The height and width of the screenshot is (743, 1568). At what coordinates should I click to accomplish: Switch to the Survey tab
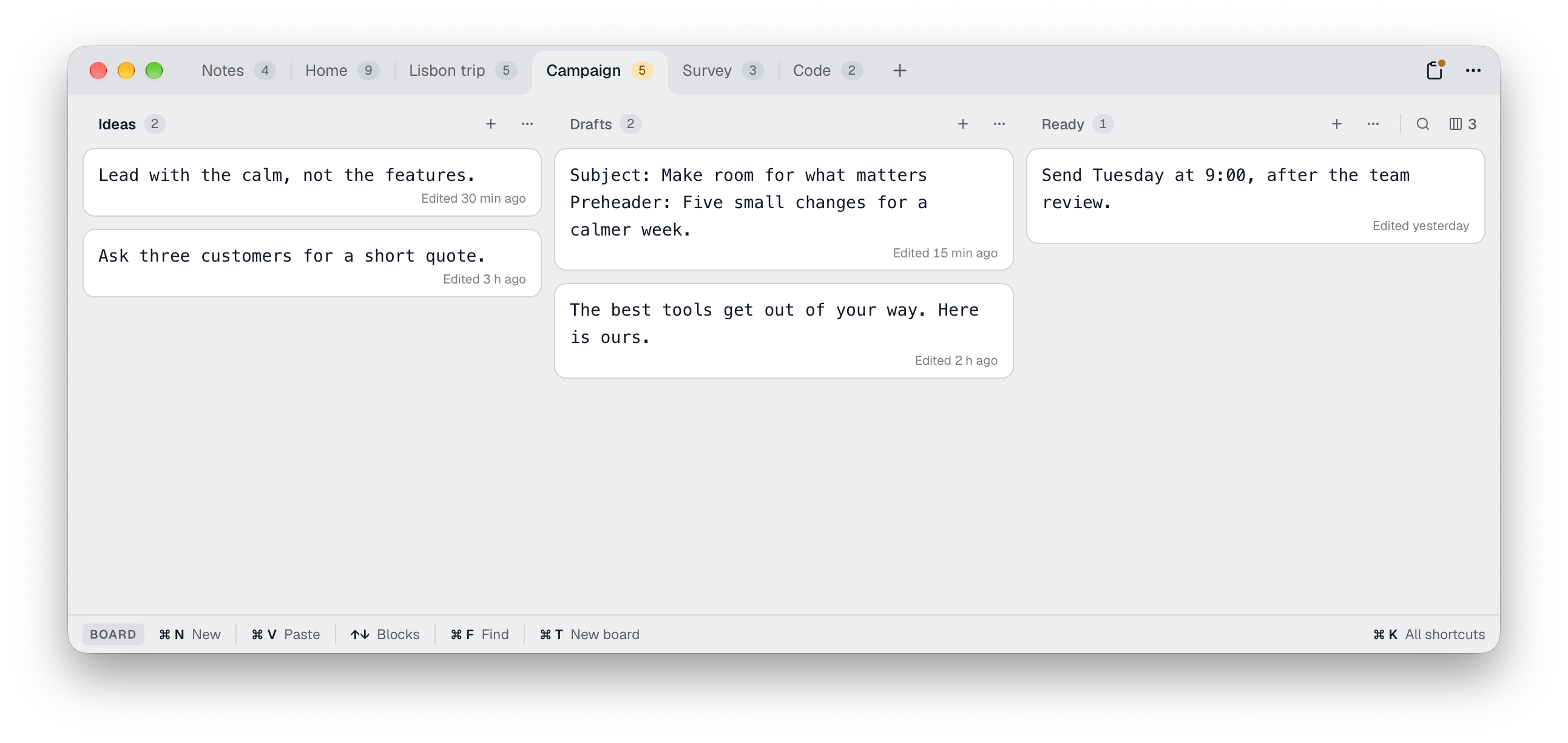coord(723,70)
